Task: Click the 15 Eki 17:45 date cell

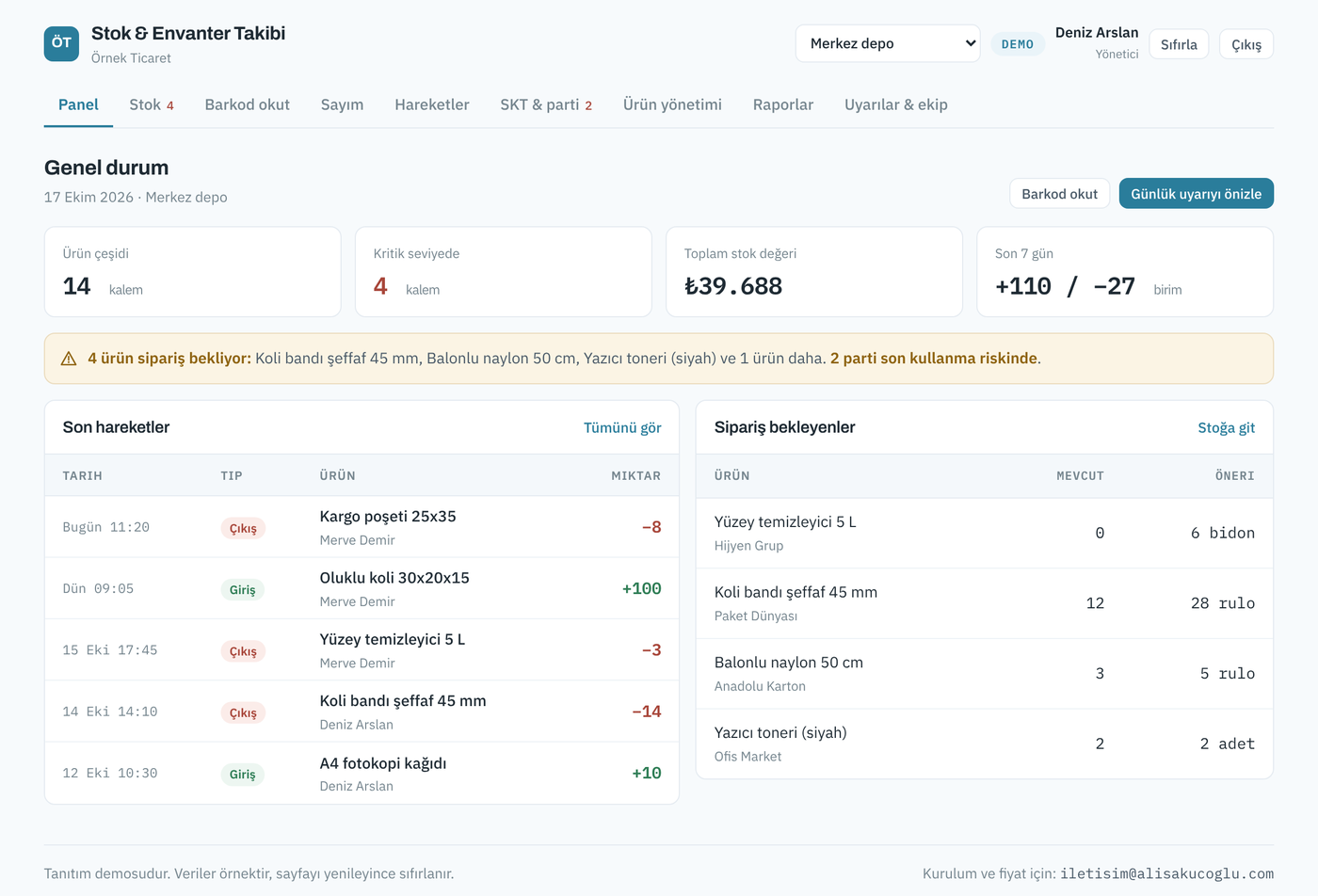Action: click(110, 650)
